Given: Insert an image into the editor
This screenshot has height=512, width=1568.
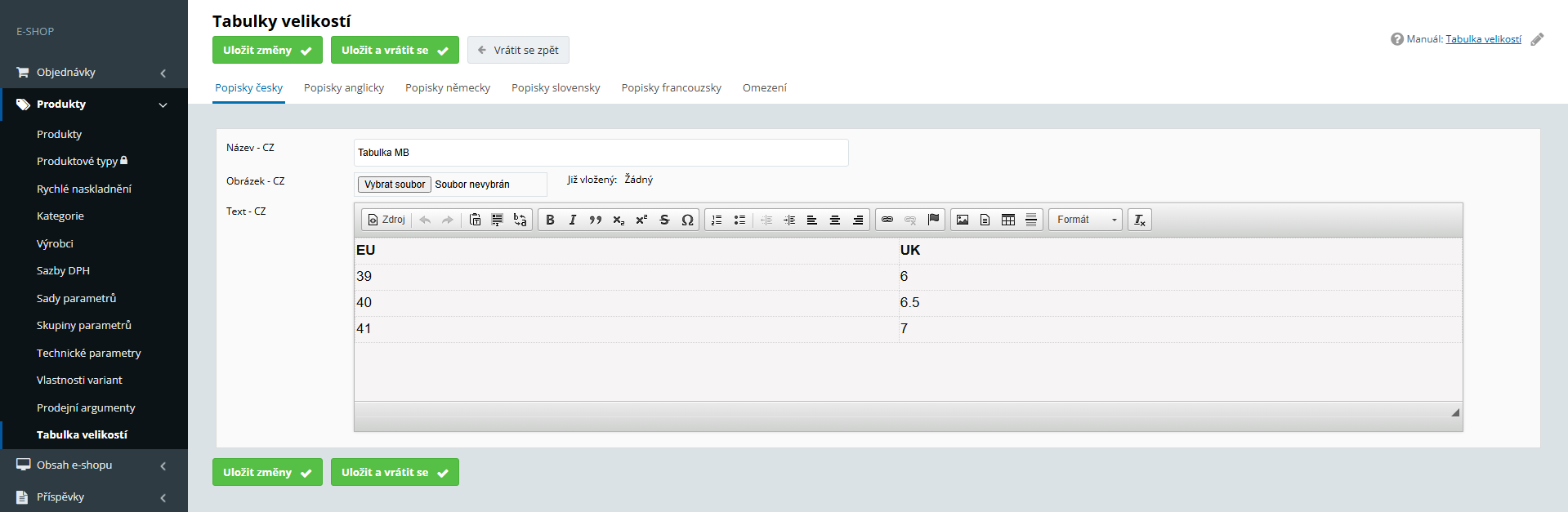Looking at the screenshot, I should point(963,220).
